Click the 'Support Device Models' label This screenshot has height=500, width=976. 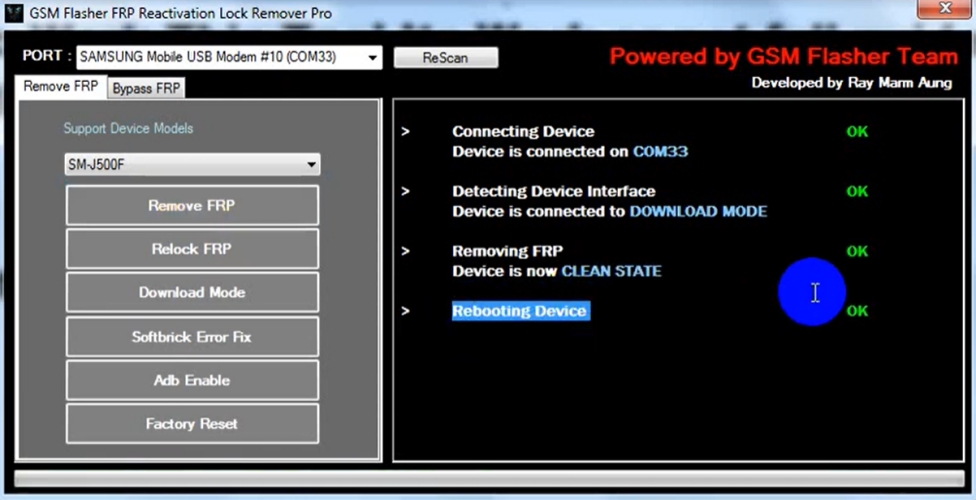(128, 128)
